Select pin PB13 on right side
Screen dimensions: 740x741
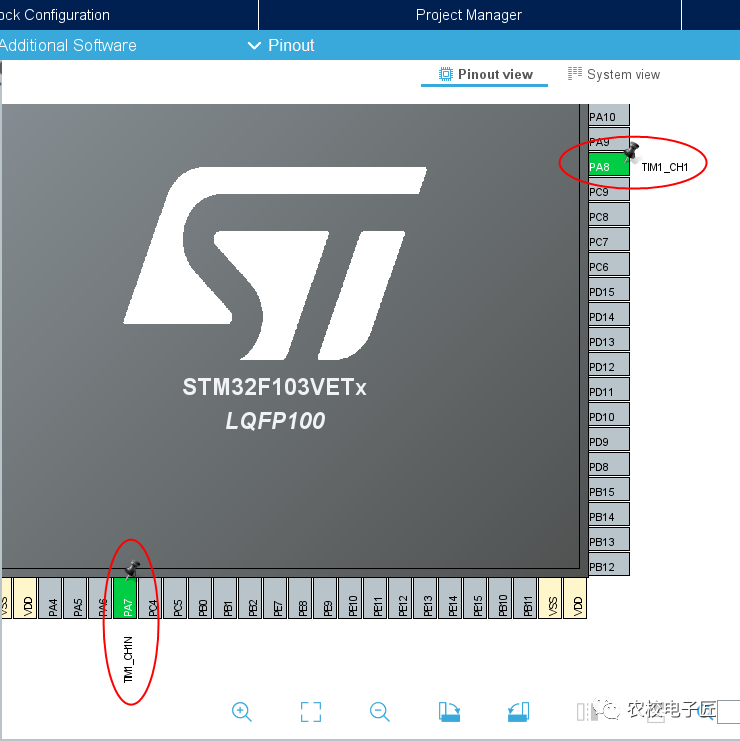click(x=609, y=540)
